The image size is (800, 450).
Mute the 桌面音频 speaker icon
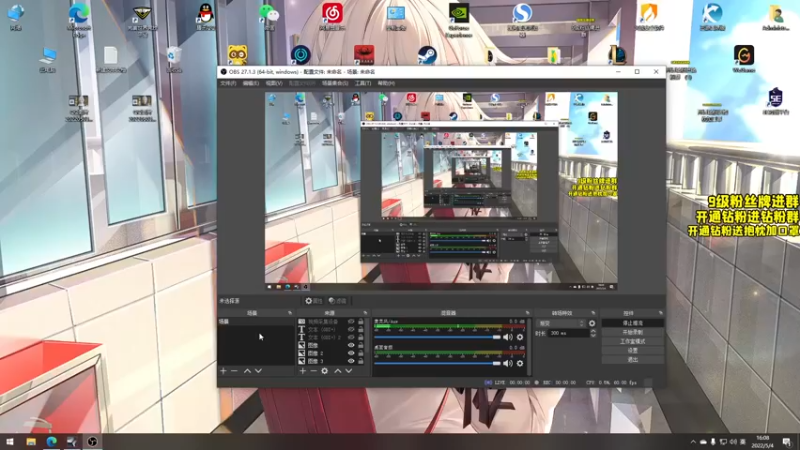[508, 363]
